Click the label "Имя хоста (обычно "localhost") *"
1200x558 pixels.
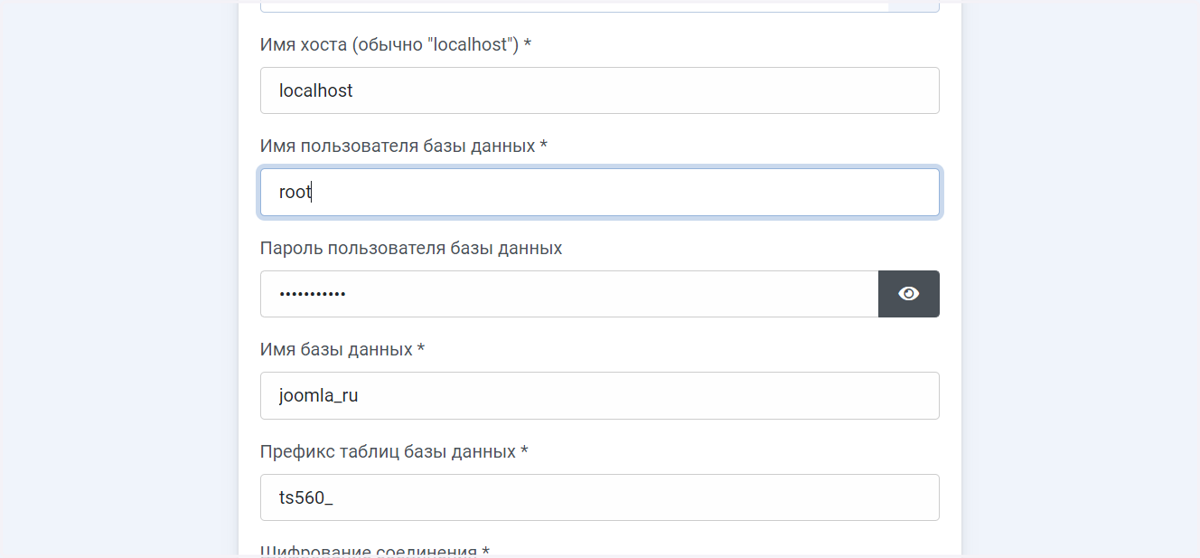397,45
